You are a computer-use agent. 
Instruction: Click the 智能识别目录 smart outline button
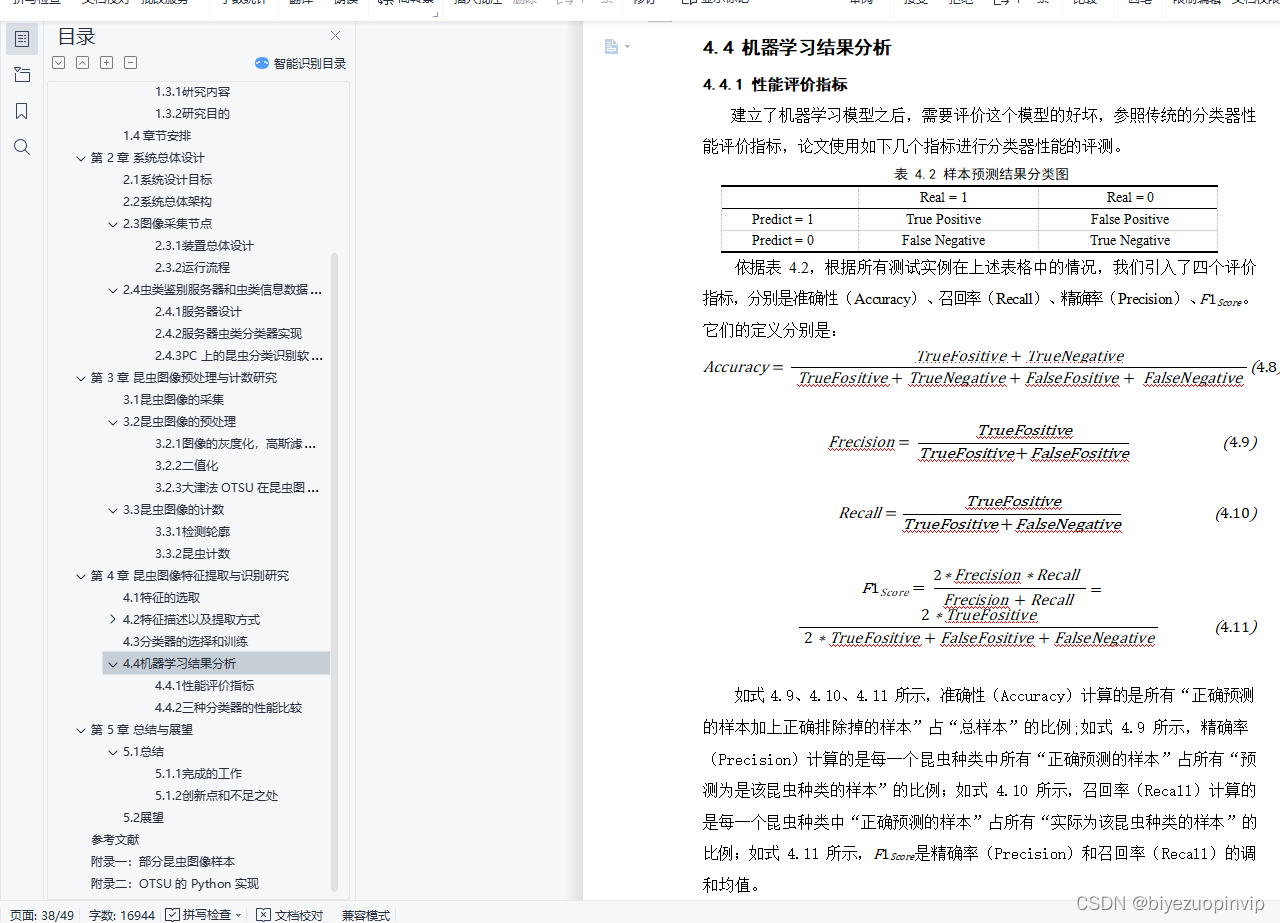pyautogui.click(x=301, y=63)
